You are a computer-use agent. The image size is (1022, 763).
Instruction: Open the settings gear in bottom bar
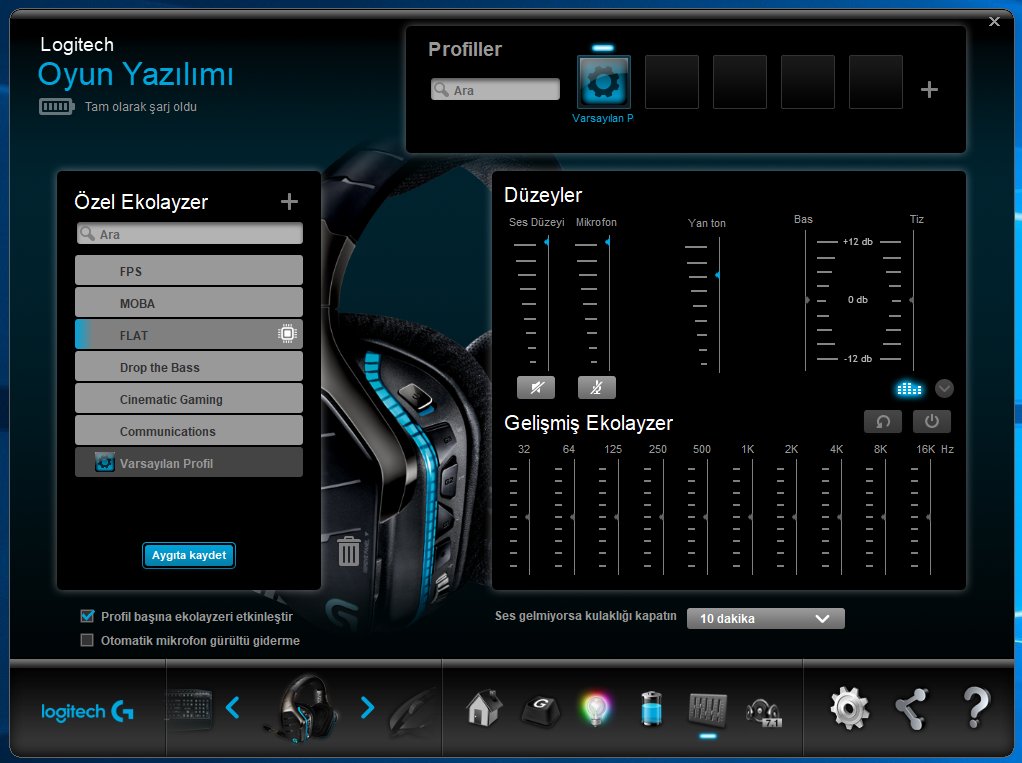[x=849, y=708]
